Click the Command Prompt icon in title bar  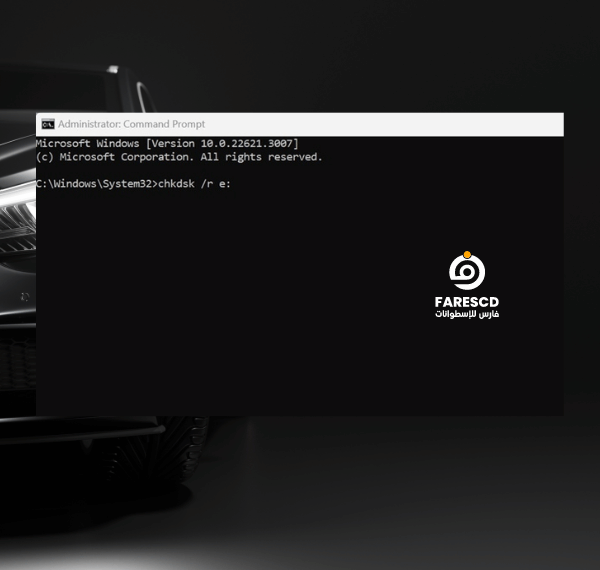coord(48,124)
